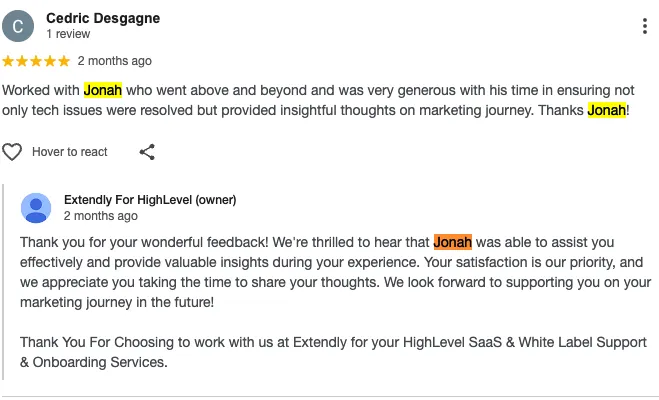Screen dimensions: 659x400
Task: Click the owner's blue profile avatar
Action: tap(36, 208)
